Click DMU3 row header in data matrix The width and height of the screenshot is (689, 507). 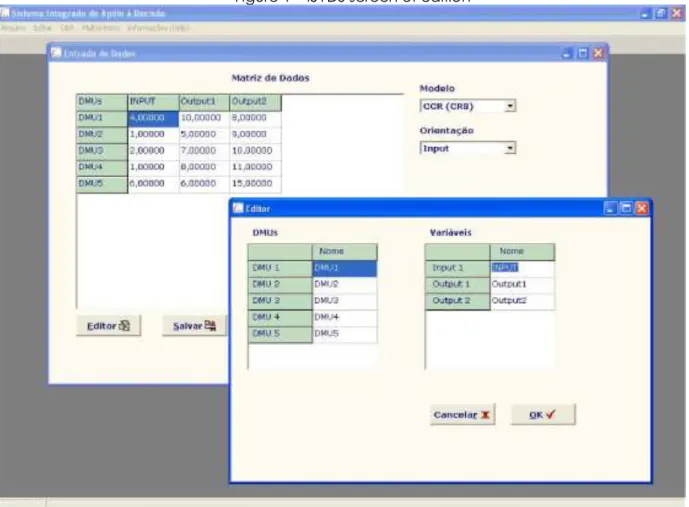pyautogui.click(x=102, y=151)
